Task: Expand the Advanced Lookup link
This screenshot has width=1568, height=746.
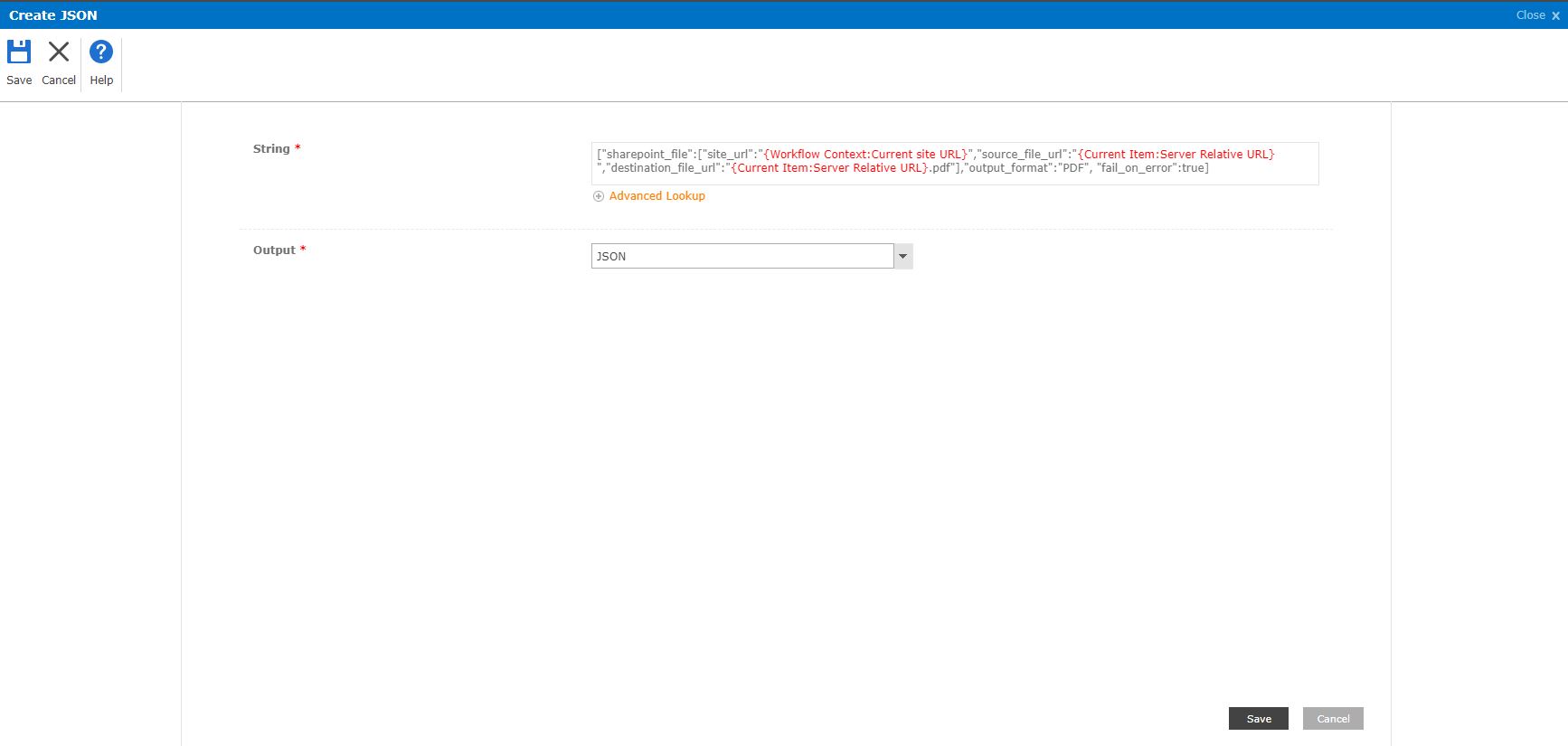Action: tap(656, 196)
